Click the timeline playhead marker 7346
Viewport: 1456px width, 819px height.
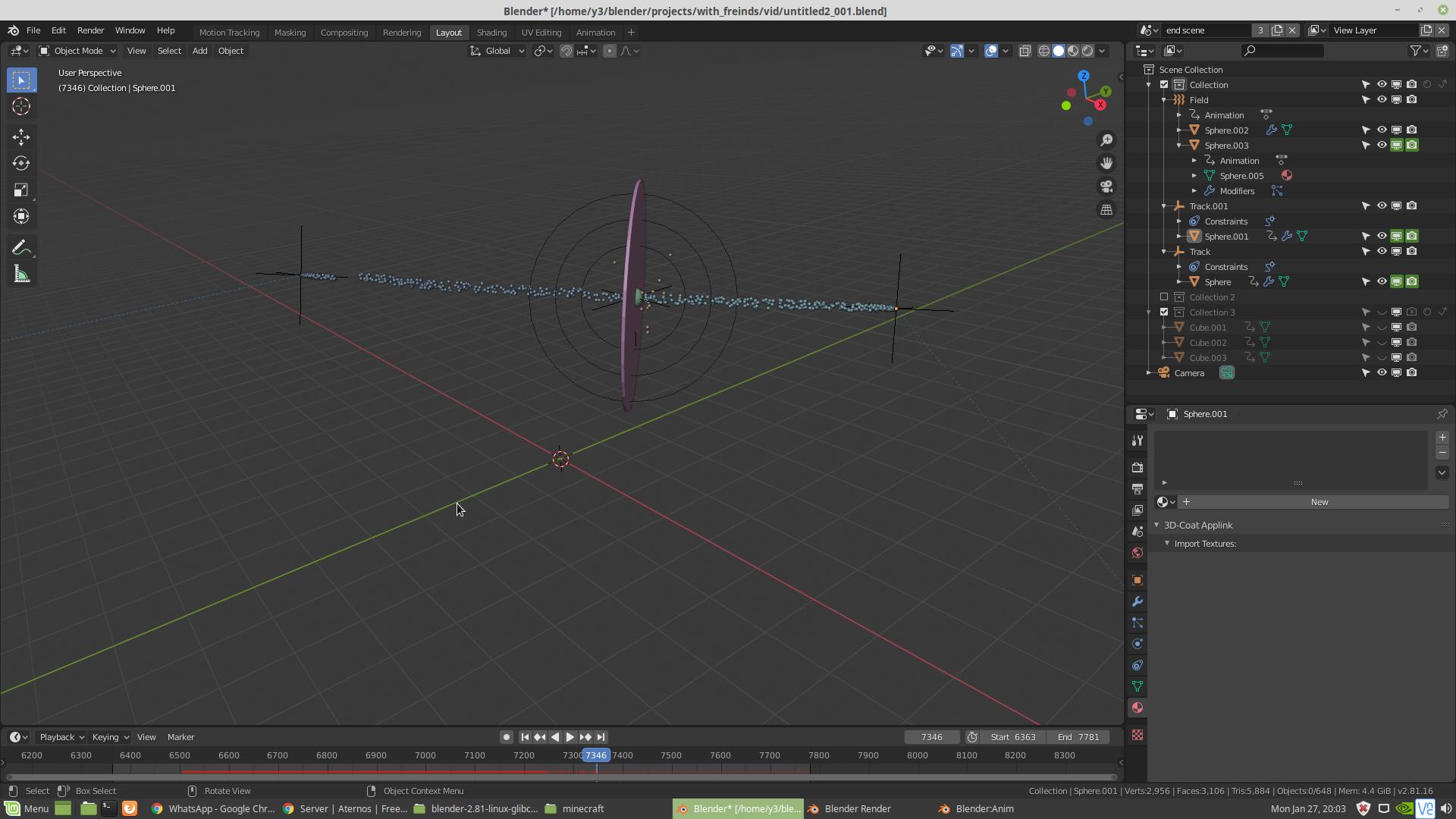(596, 755)
